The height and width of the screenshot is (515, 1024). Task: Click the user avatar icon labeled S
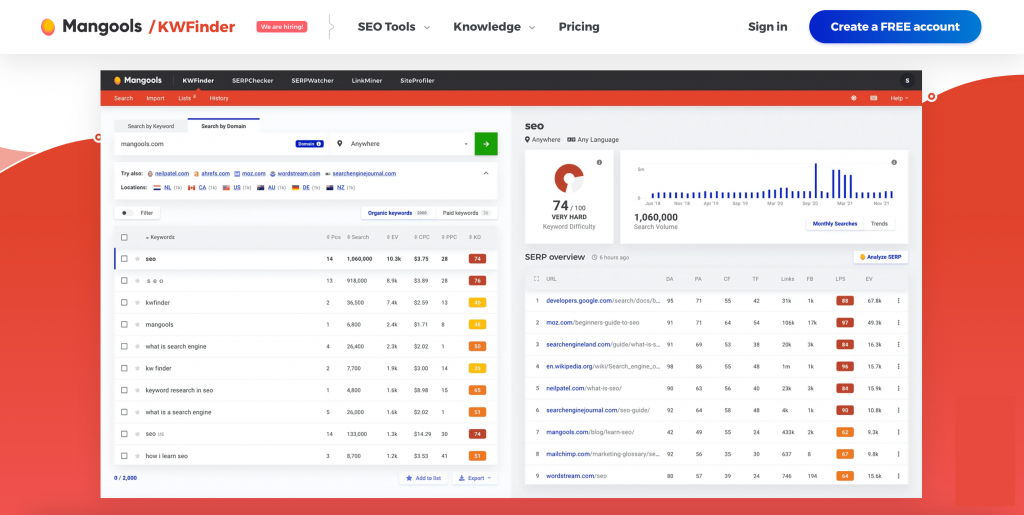click(x=907, y=80)
